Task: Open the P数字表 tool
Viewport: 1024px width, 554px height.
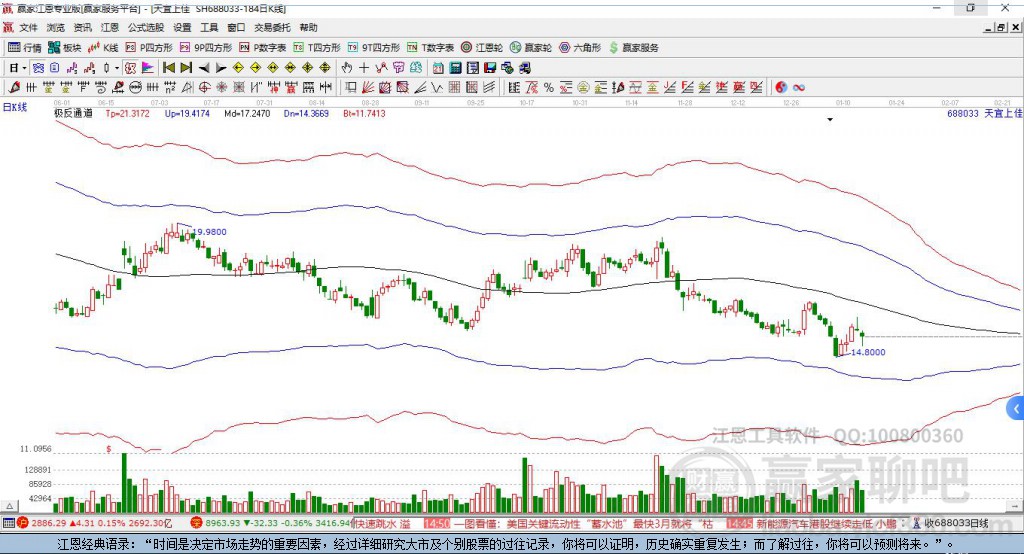Action: click(x=263, y=48)
